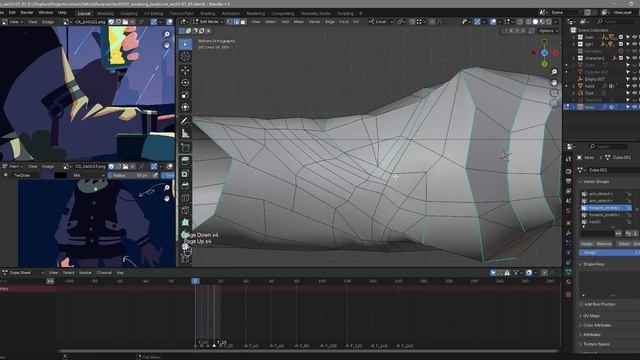The width and height of the screenshot is (640, 360).
Task: Click the black paint color swatch
Action: (60, 176)
